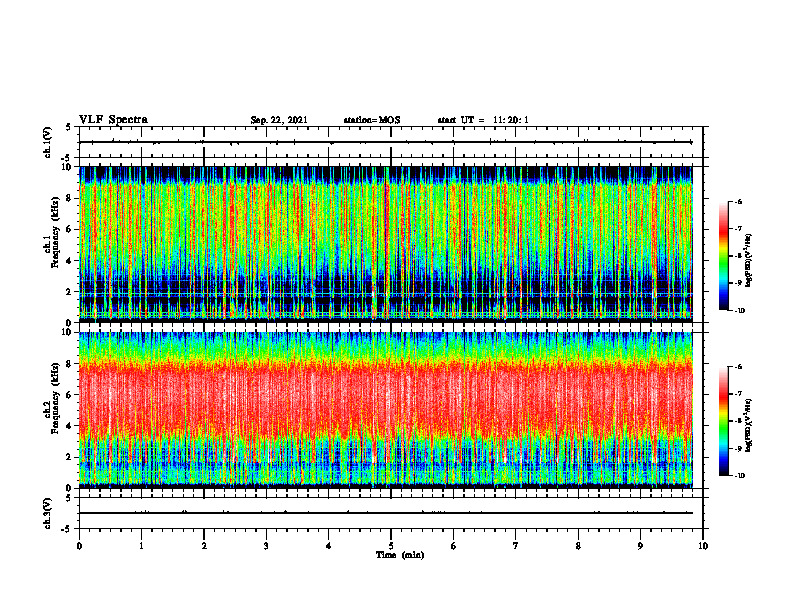The height and width of the screenshot is (612, 792).
Task: Click the ch.1 frequency axis "2" tick label
Action: [x=70, y=292]
